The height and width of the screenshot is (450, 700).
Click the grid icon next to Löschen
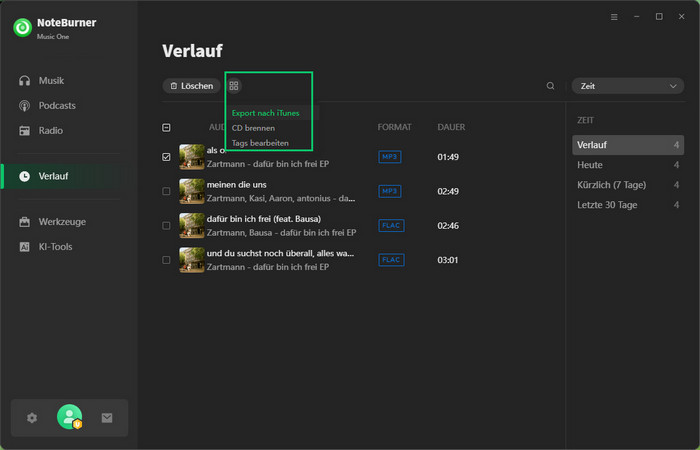(233, 86)
